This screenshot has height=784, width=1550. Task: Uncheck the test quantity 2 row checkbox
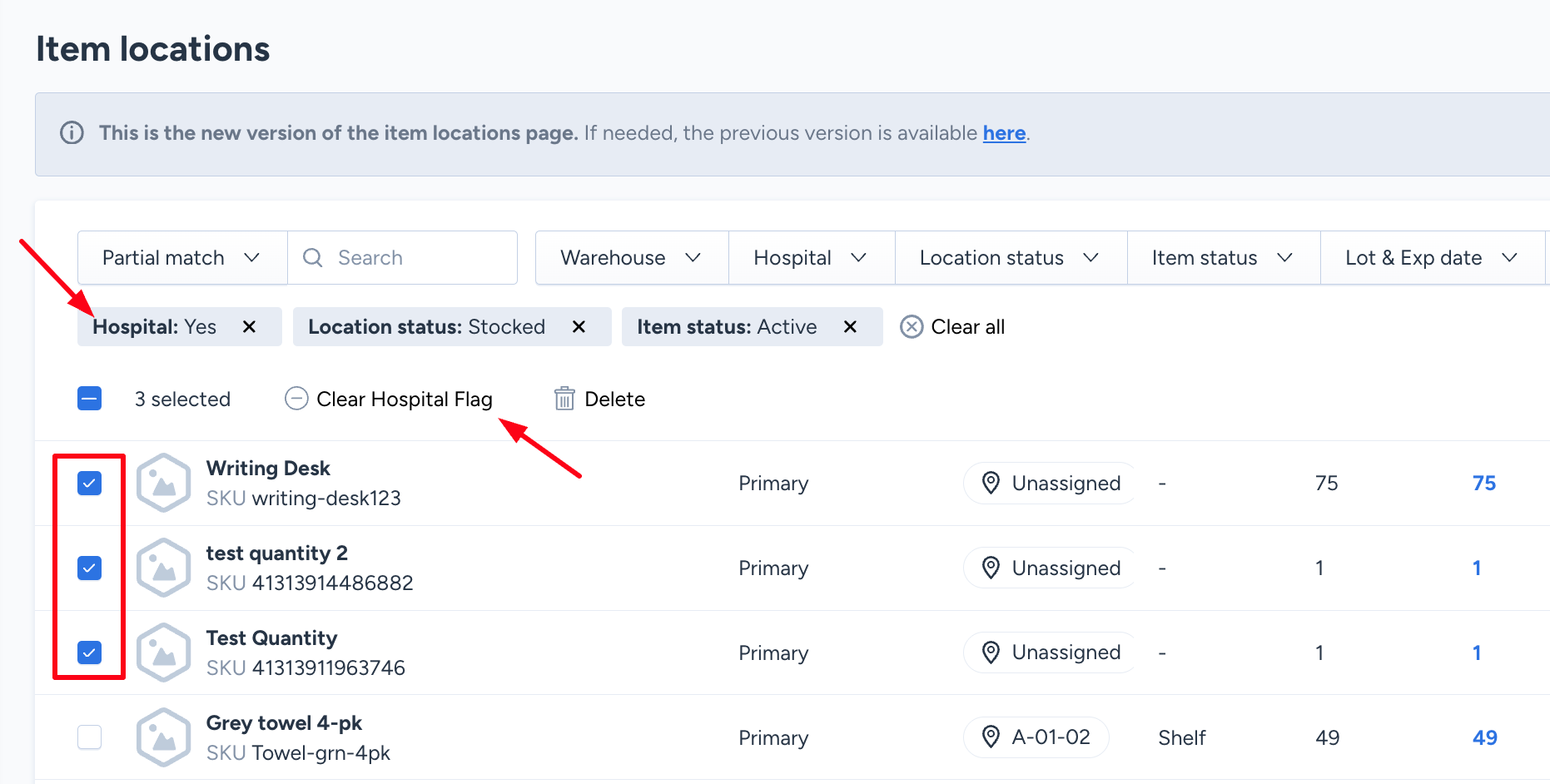[89, 568]
